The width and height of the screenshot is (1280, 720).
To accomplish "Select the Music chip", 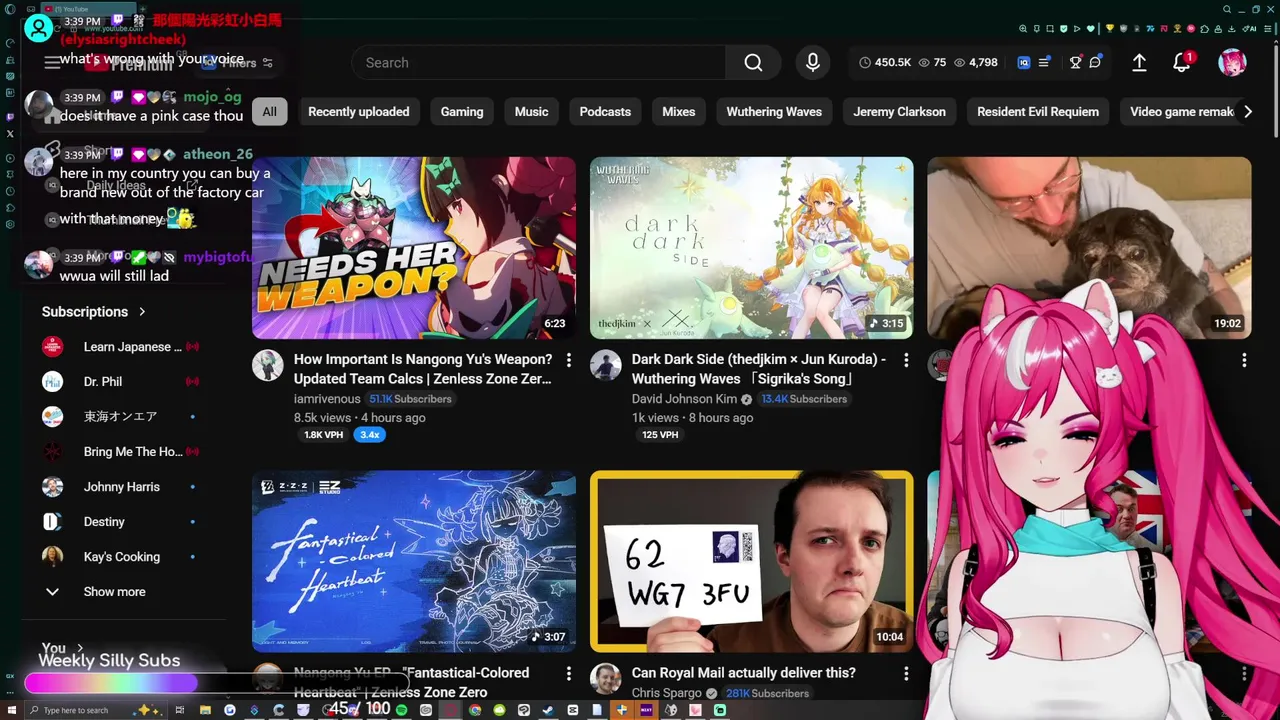I will (531, 112).
